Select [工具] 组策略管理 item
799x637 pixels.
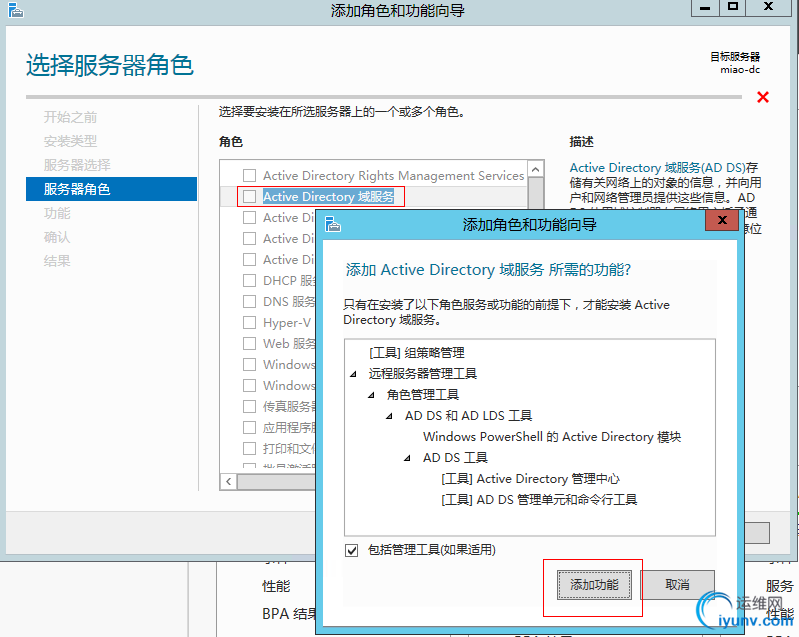coord(416,353)
